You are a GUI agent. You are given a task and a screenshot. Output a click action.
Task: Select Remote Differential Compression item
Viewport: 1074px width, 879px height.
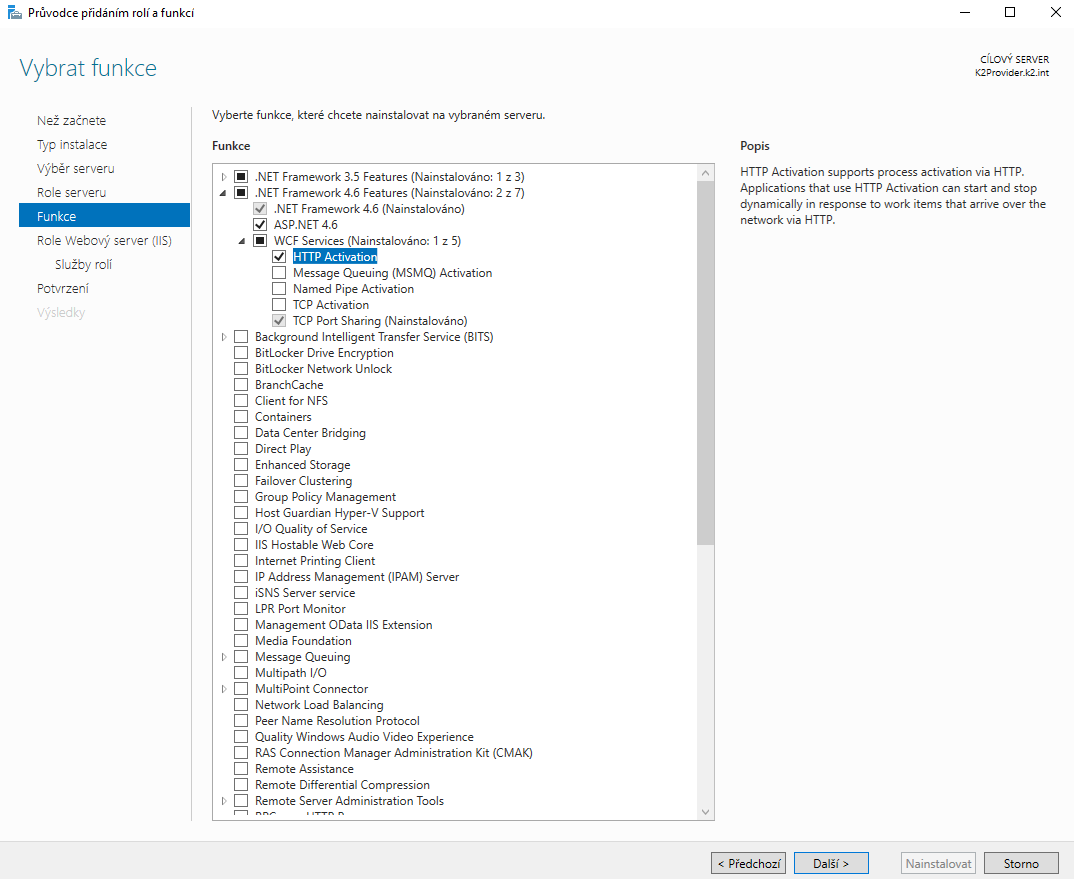point(342,785)
